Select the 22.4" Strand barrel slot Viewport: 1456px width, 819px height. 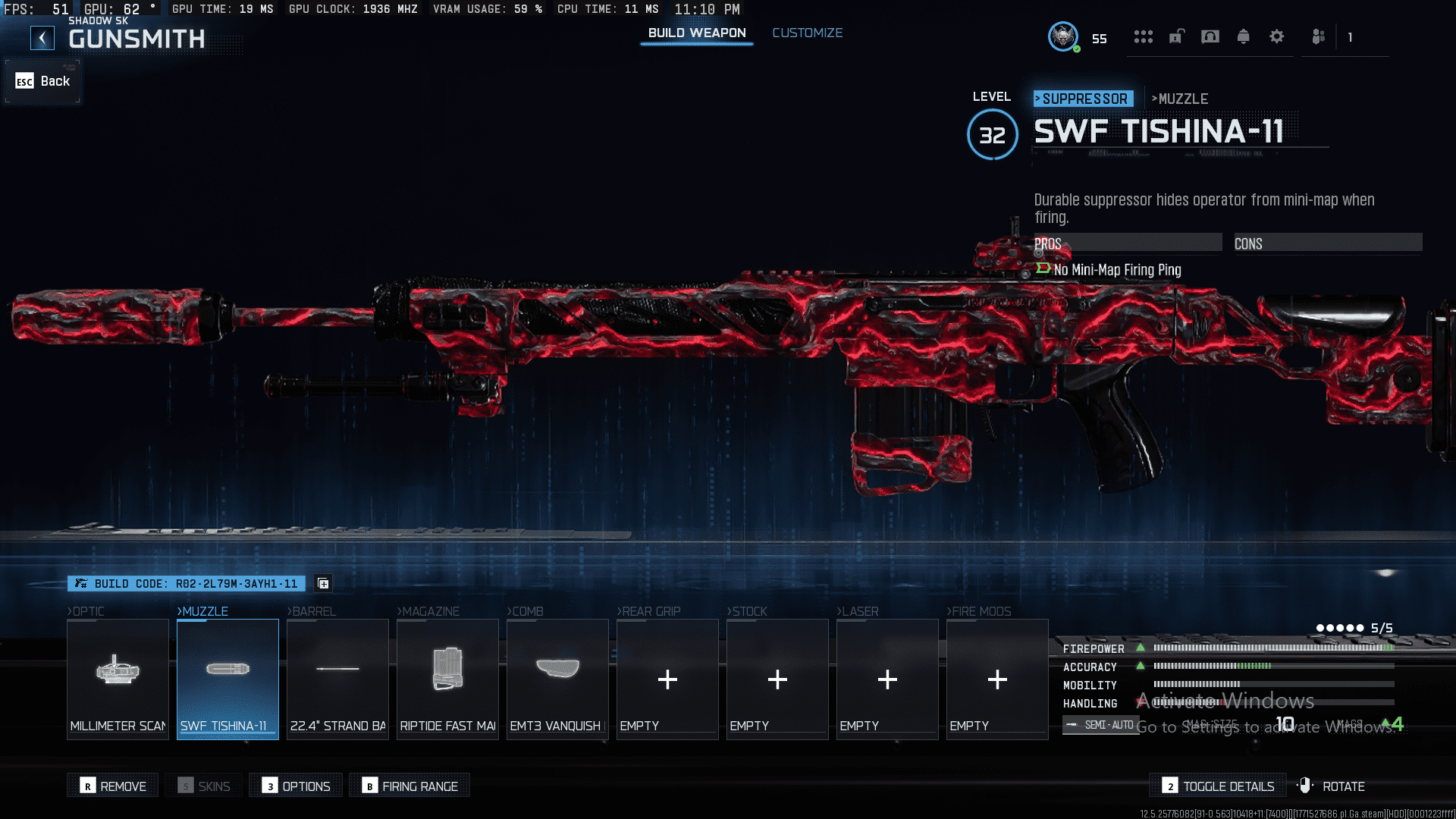click(x=337, y=679)
